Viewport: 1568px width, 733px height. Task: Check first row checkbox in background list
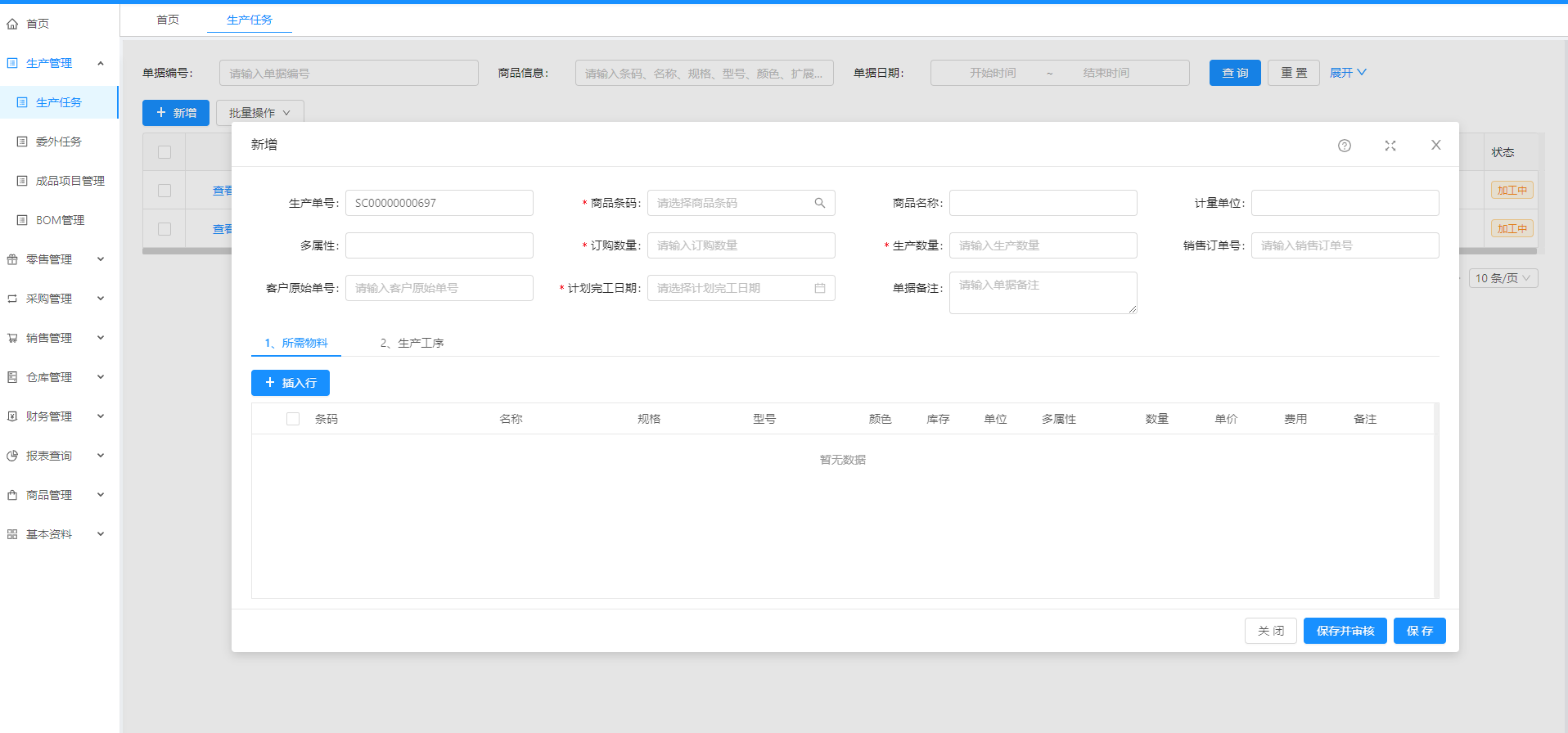coord(164,191)
